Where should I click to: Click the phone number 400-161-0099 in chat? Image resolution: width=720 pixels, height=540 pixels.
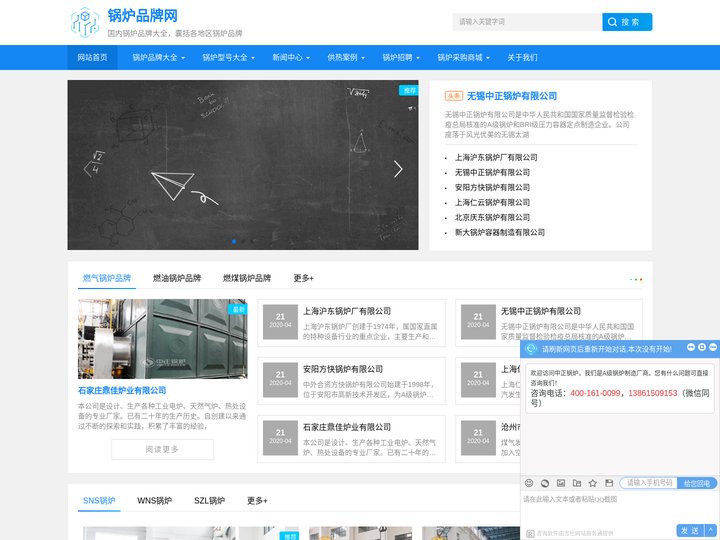[595, 393]
